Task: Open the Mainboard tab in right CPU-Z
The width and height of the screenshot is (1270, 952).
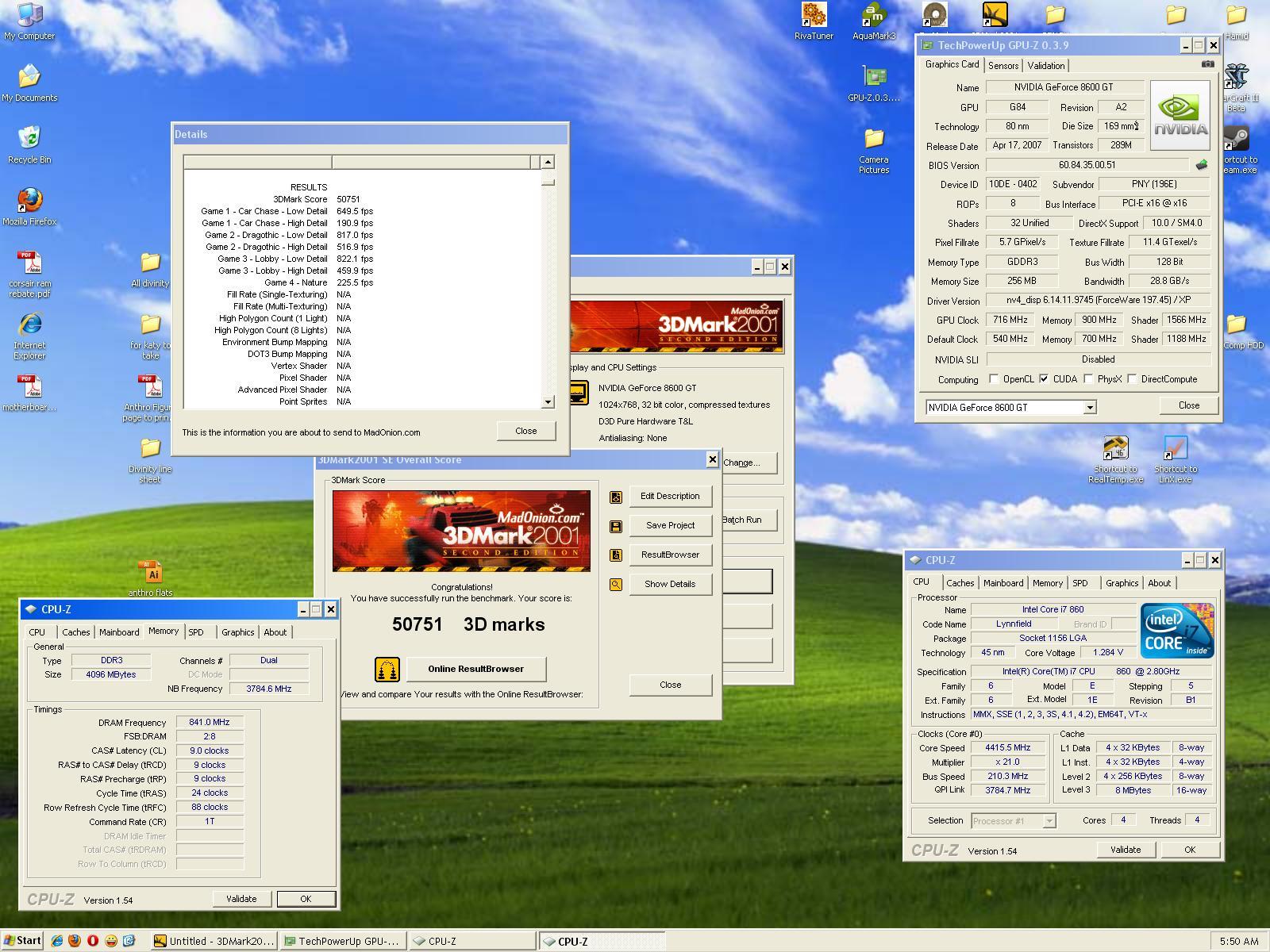Action: [x=1003, y=583]
